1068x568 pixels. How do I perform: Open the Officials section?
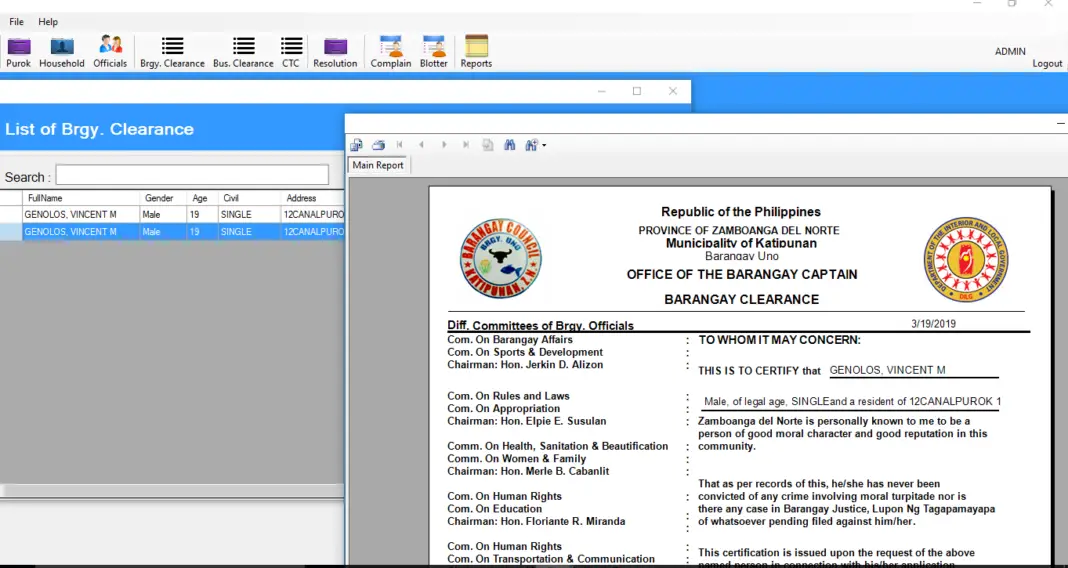click(x=110, y=52)
